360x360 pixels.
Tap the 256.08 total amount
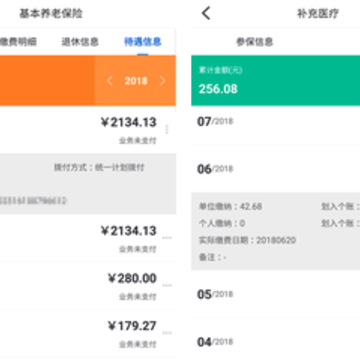click(x=218, y=89)
